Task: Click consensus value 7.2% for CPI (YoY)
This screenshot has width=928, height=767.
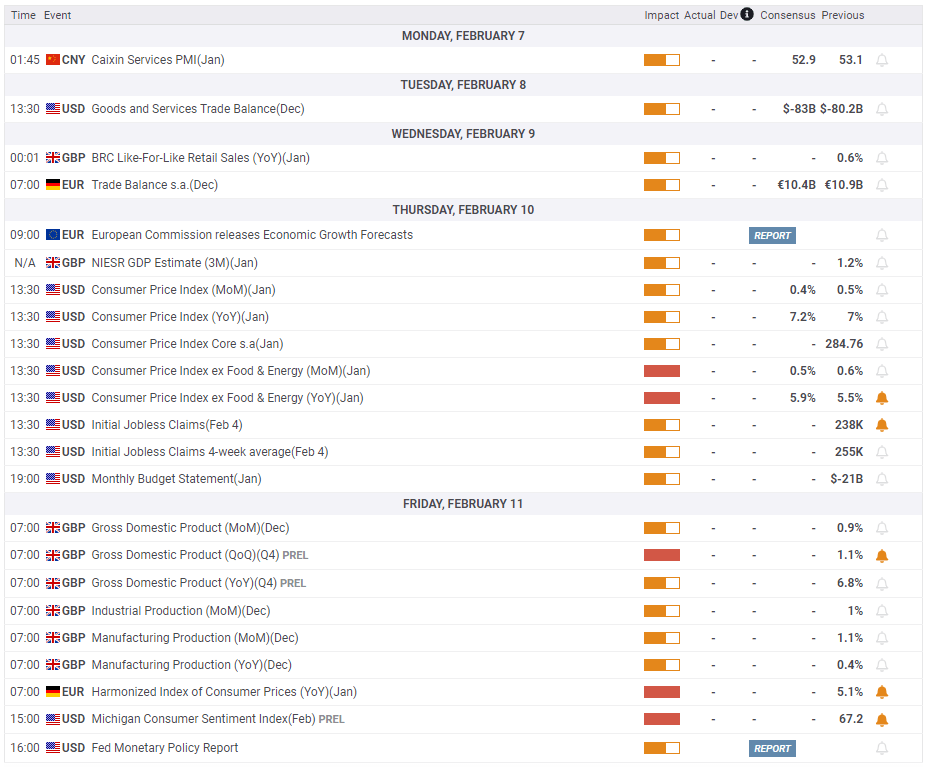Action: 803,317
